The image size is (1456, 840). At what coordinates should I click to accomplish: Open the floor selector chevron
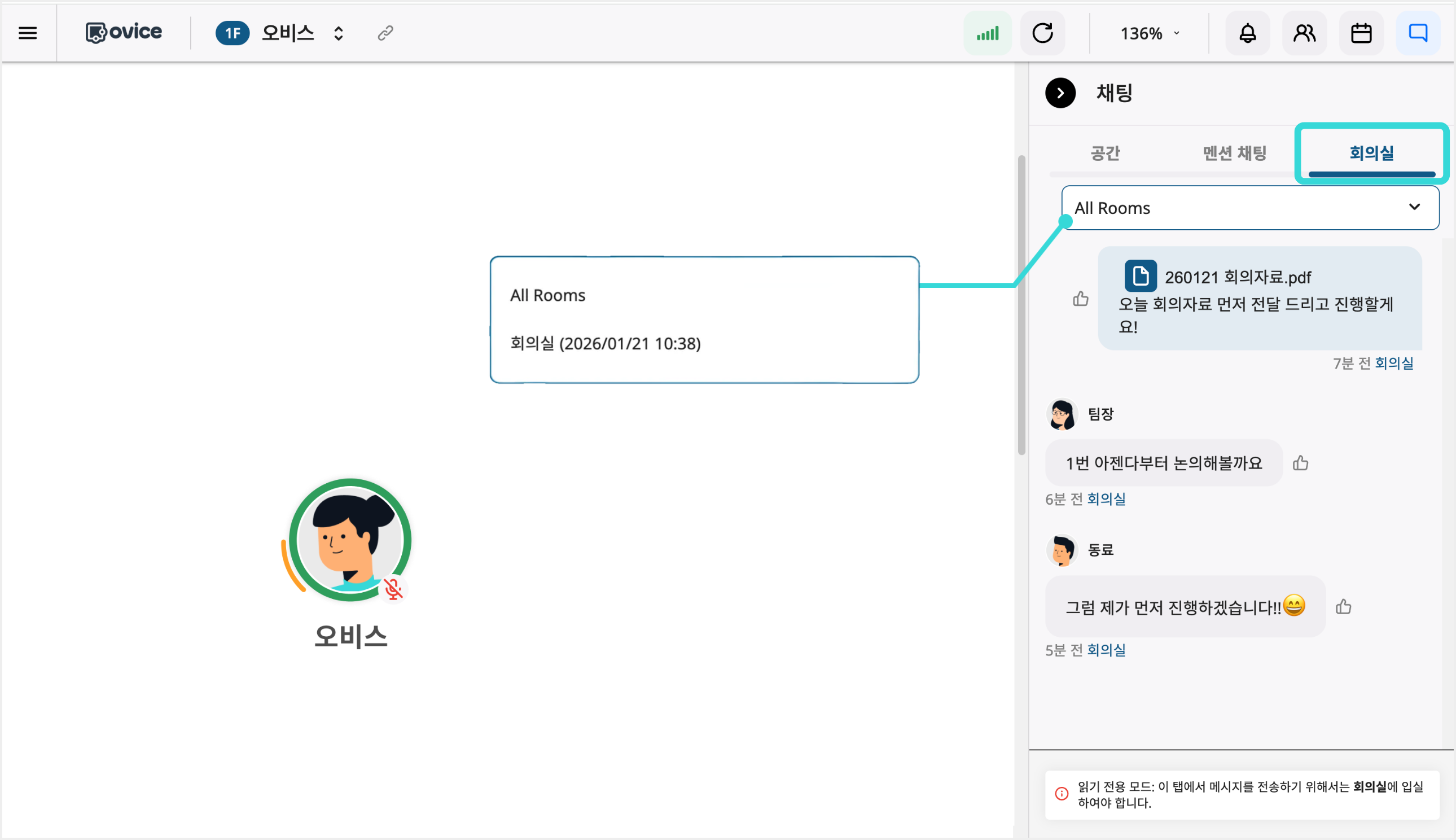click(338, 33)
